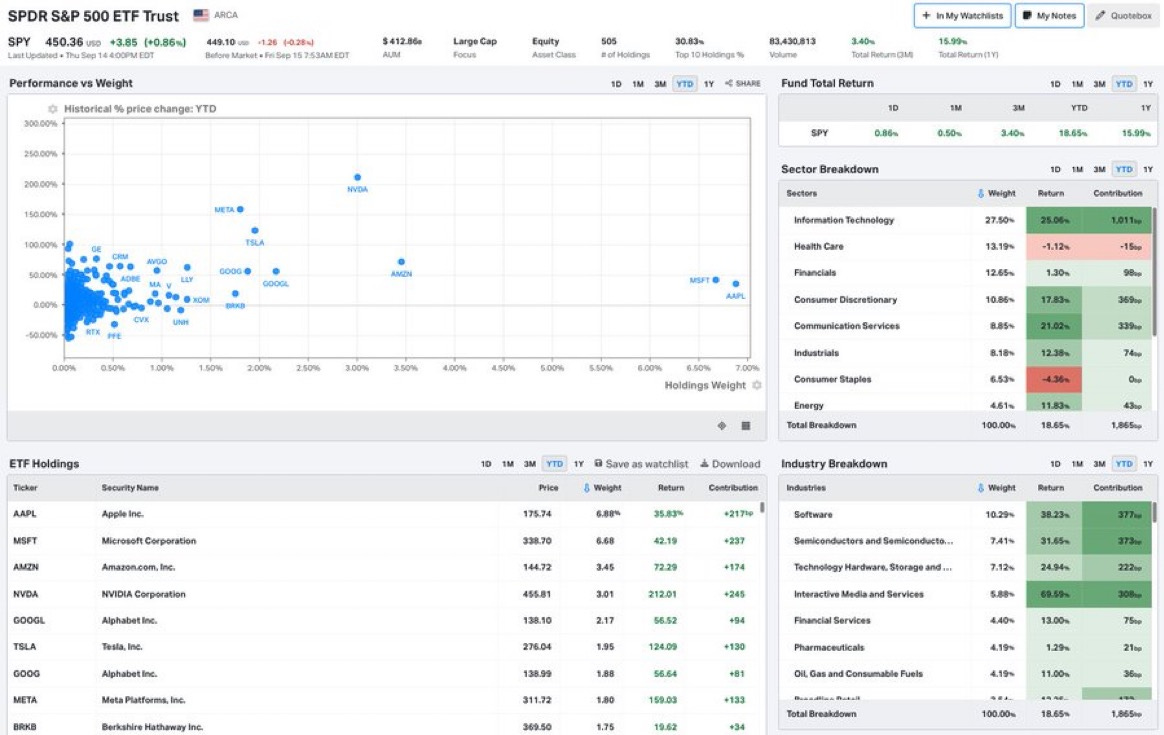1164x735 pixels.
Task: Click the TSLA data point on scatter chart
Action: pos(255,231)
